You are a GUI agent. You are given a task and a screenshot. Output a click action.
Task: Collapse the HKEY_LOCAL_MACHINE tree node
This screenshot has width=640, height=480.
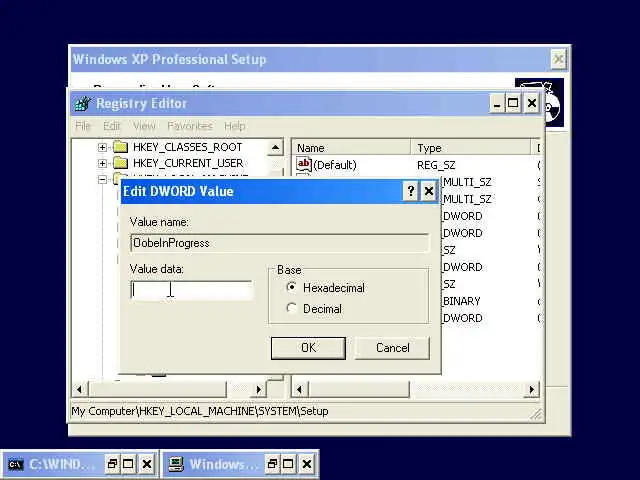[102, 179]
